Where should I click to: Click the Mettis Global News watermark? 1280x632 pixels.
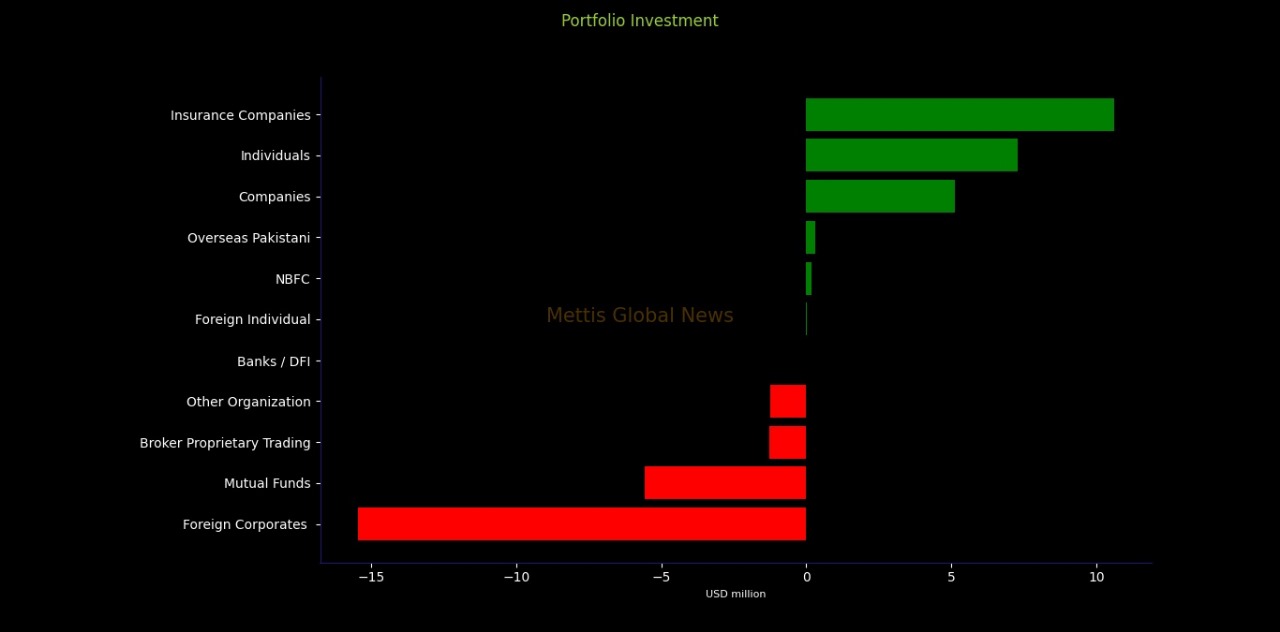tap(639, 316)
